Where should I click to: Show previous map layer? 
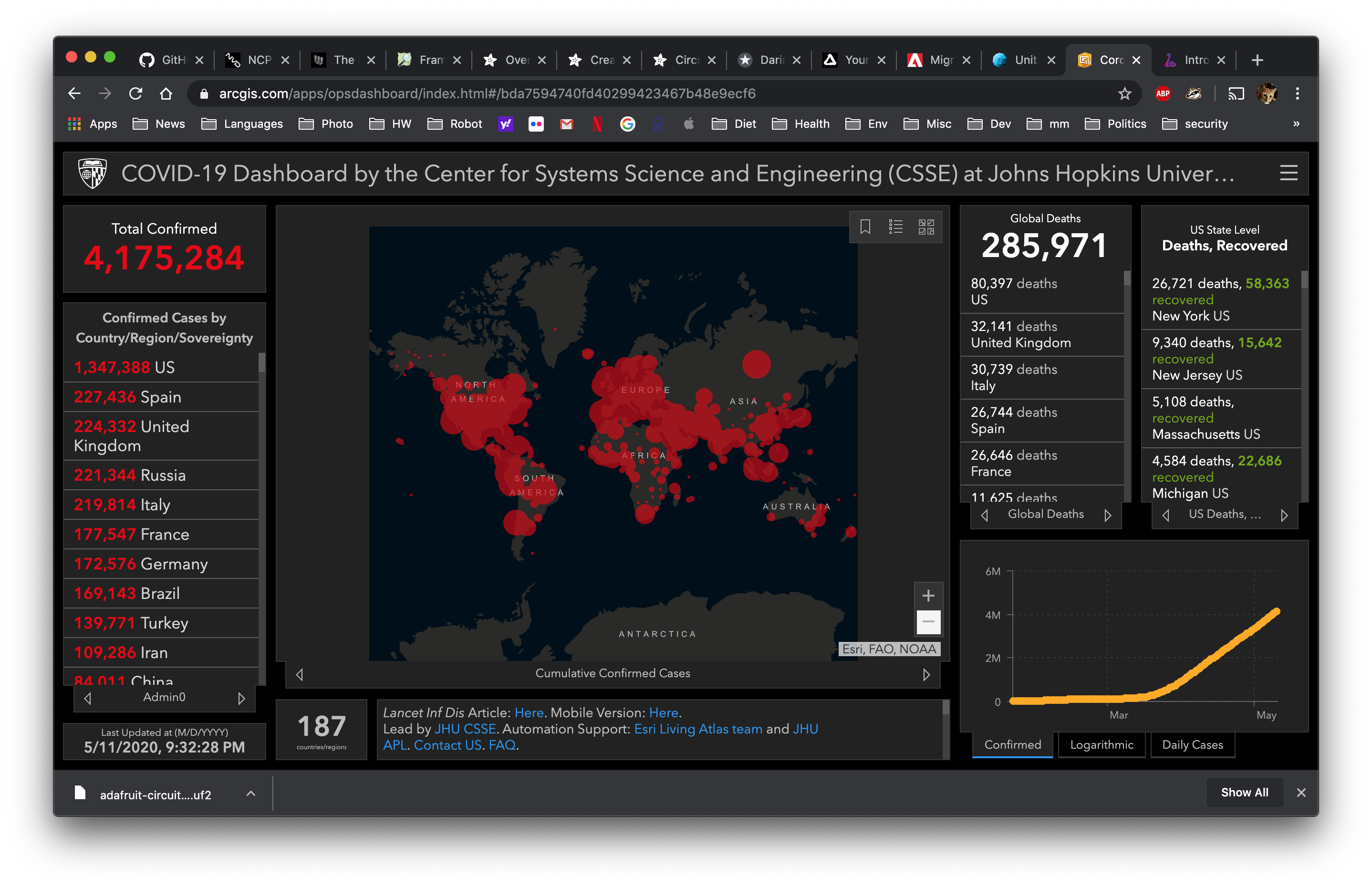(x=299, y=674)
